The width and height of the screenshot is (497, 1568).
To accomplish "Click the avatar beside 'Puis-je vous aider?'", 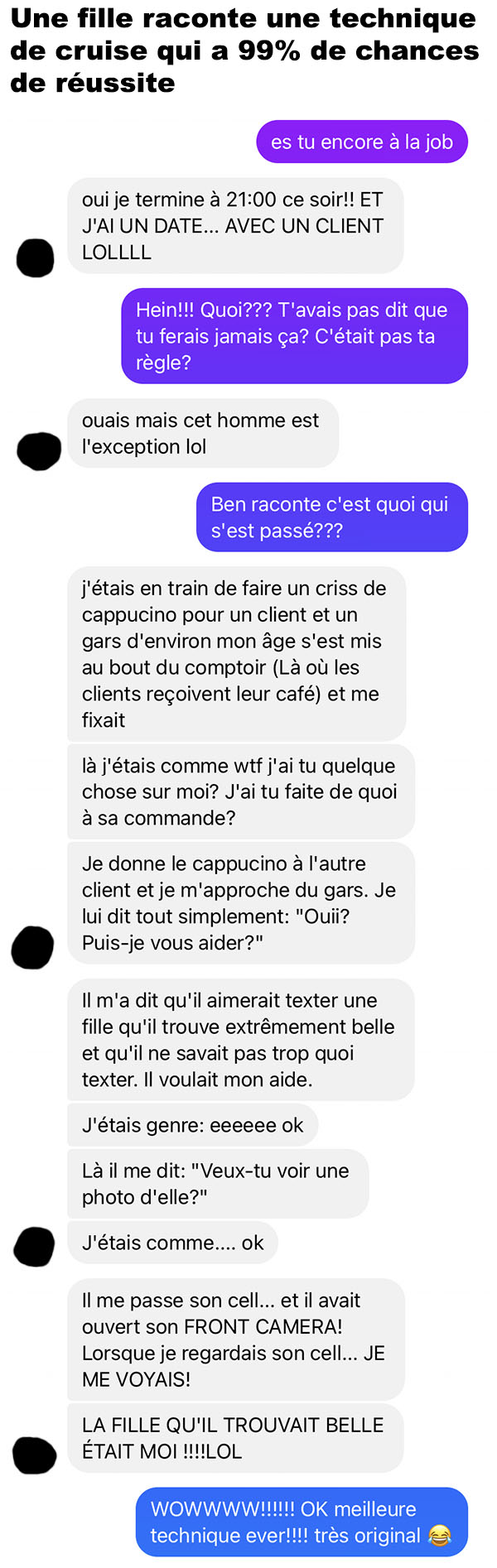I will pos(32,947).
